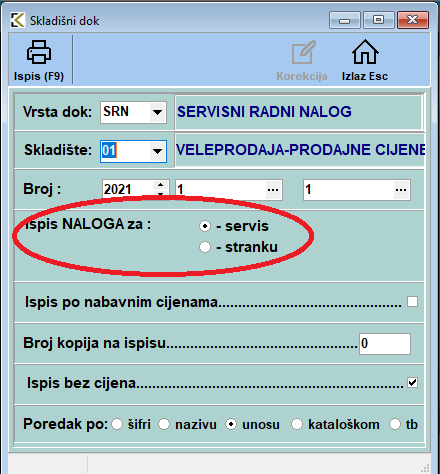The image size is (440, 474).
Task: Open the lookup dots of second Broj field
Action: click(x=401, y=190)
